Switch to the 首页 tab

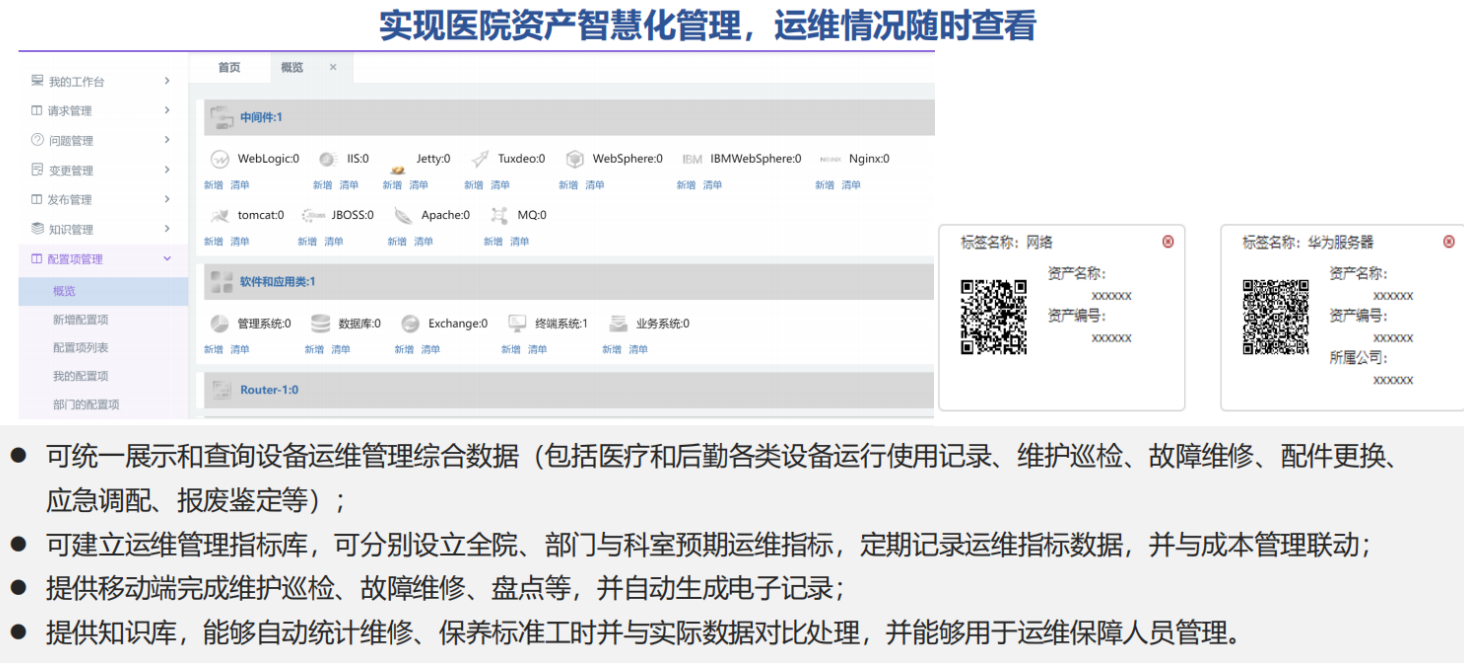(x=229, y=67)
